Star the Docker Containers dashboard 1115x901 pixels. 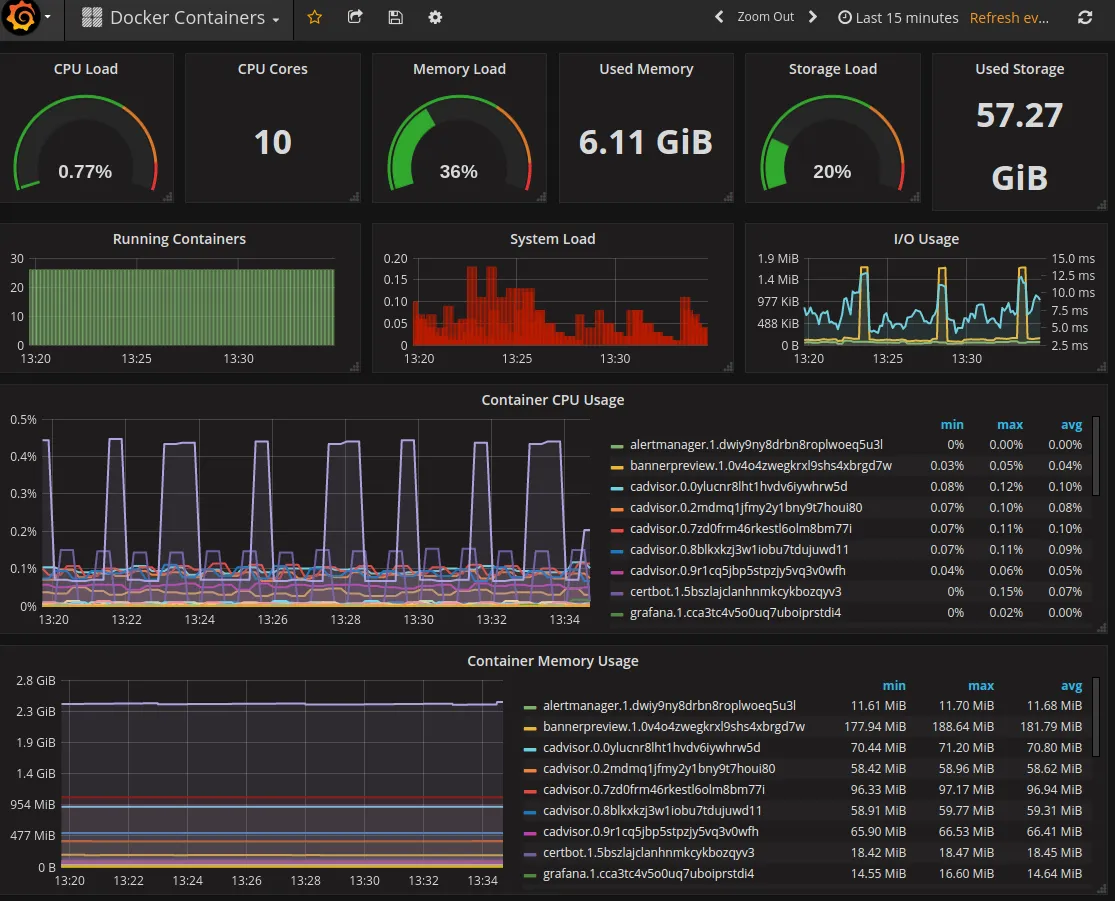314,17
